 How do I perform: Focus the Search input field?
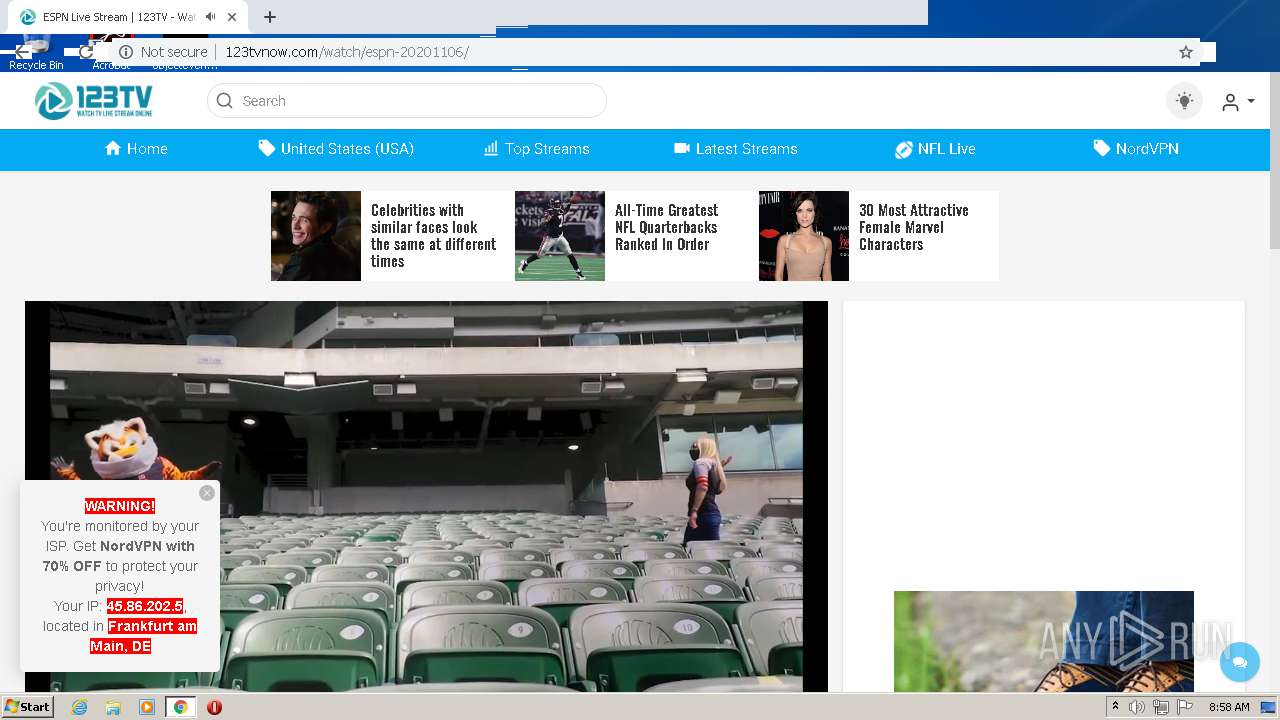point(407,101)
